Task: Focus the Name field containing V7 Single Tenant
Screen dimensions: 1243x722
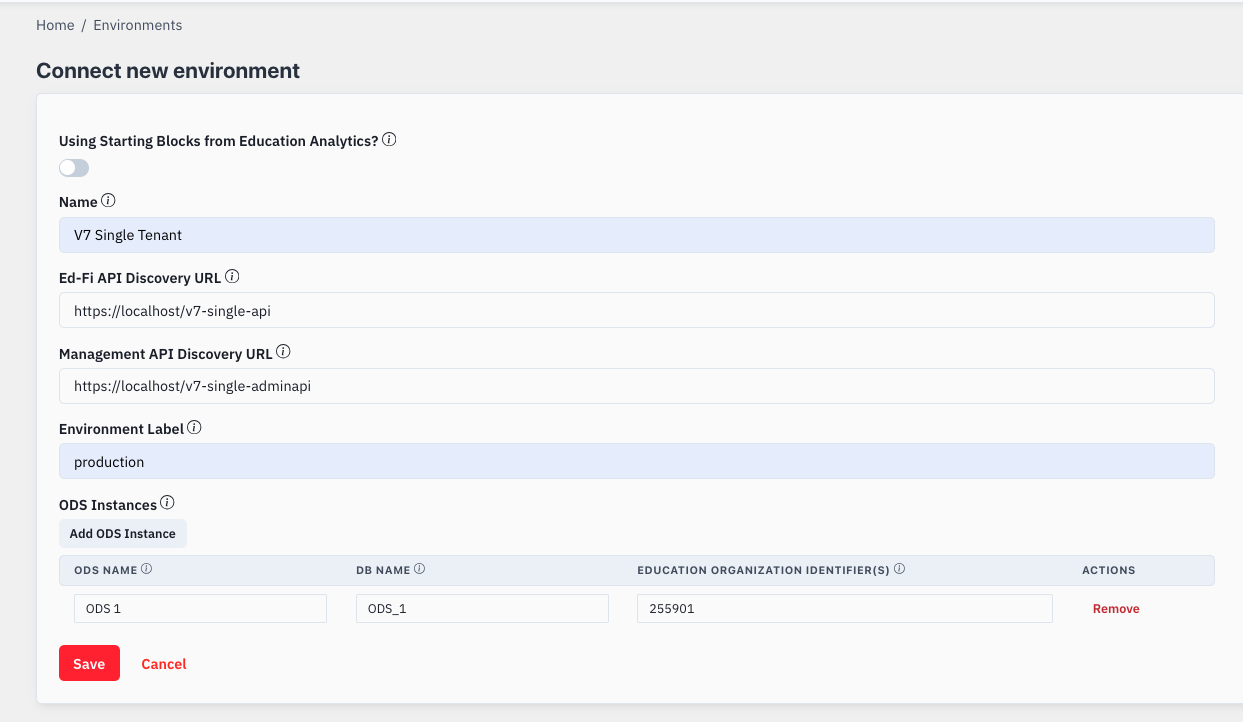Action: coord(636,235)
